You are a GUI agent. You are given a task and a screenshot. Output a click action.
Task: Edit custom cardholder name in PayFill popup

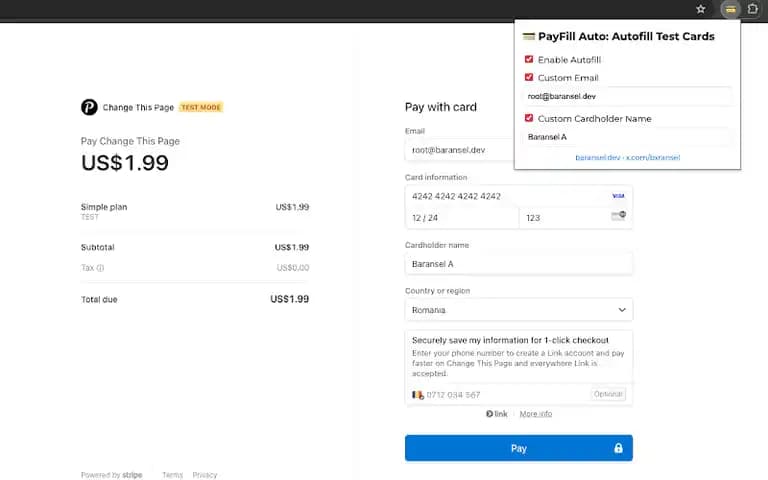point(628,137)
